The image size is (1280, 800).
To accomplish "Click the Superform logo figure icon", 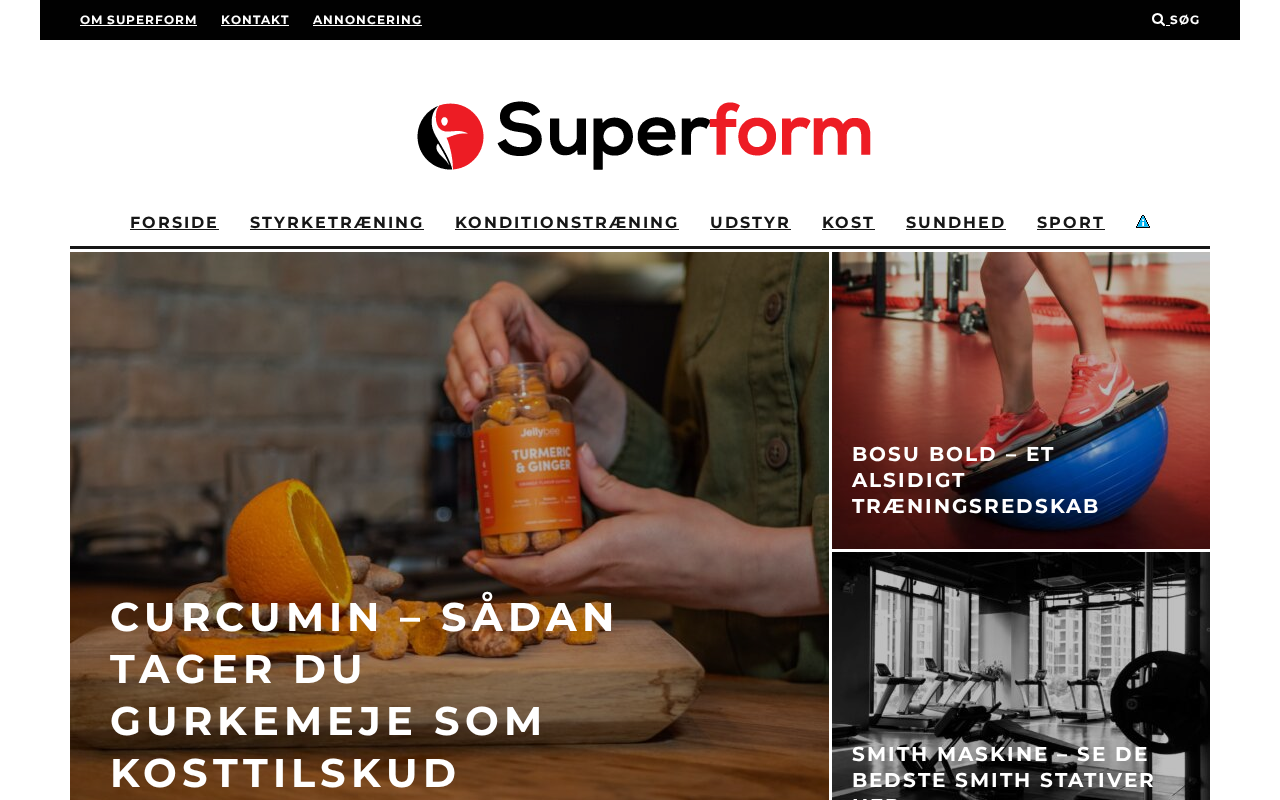I will (450, 136).
